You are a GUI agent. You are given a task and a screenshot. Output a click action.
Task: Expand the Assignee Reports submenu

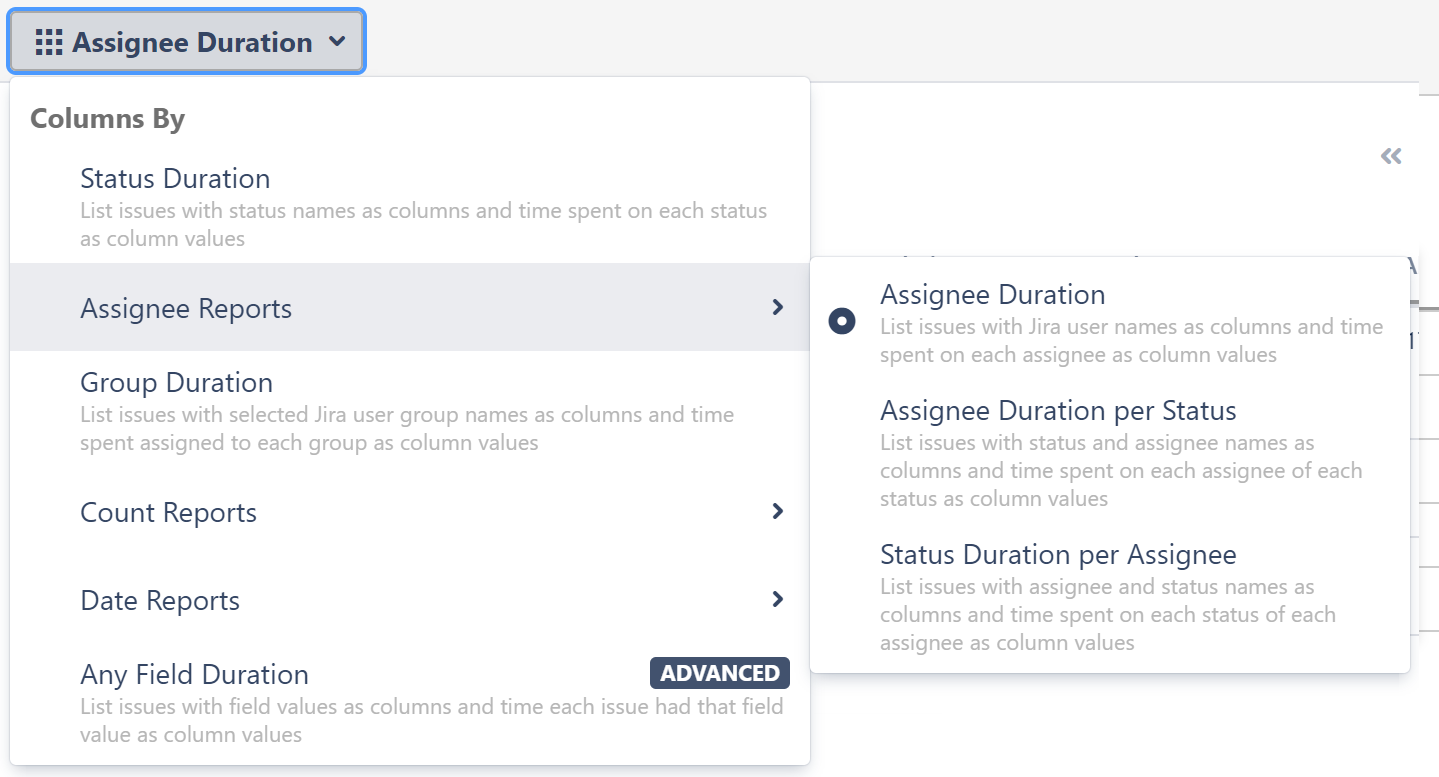(x=186, y=309)
